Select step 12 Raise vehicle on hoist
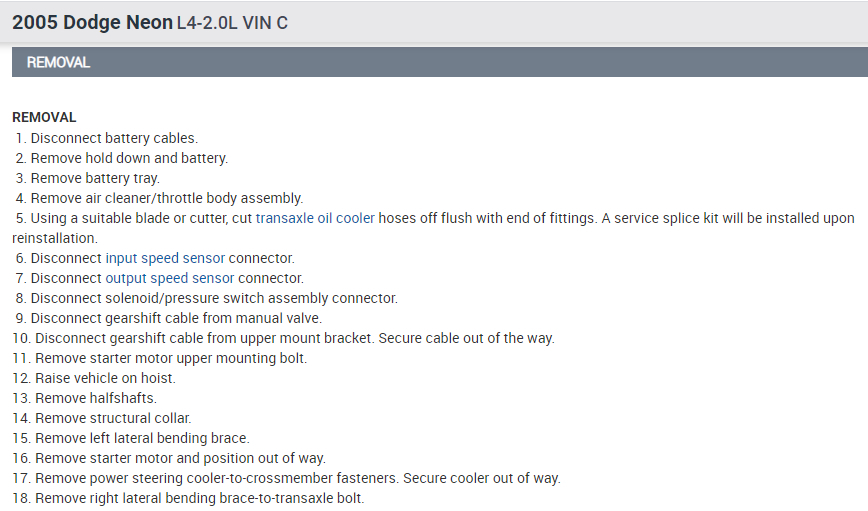This screenshot has height=511, width=868. pos(105,378)
